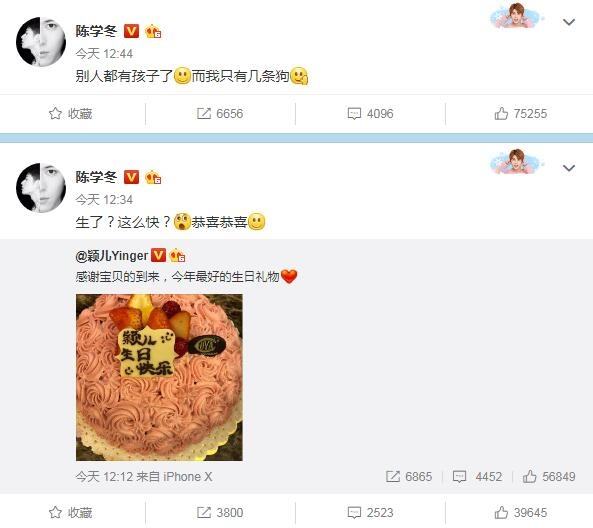Repost the 12:44 post showing 6656
593x528 pixels.
point(220,113)
